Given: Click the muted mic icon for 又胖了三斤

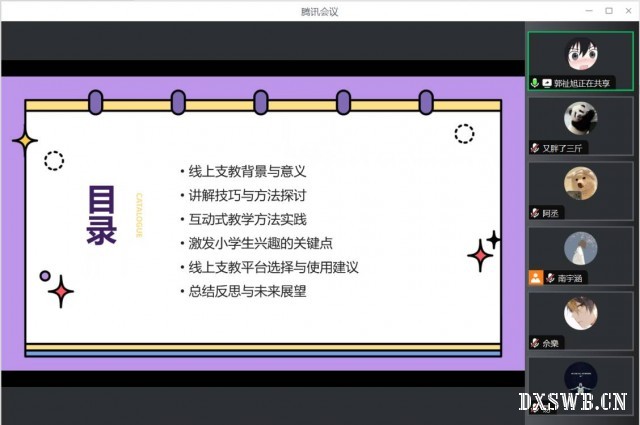Looking at the screenshot, I should [x=535, y=148].
